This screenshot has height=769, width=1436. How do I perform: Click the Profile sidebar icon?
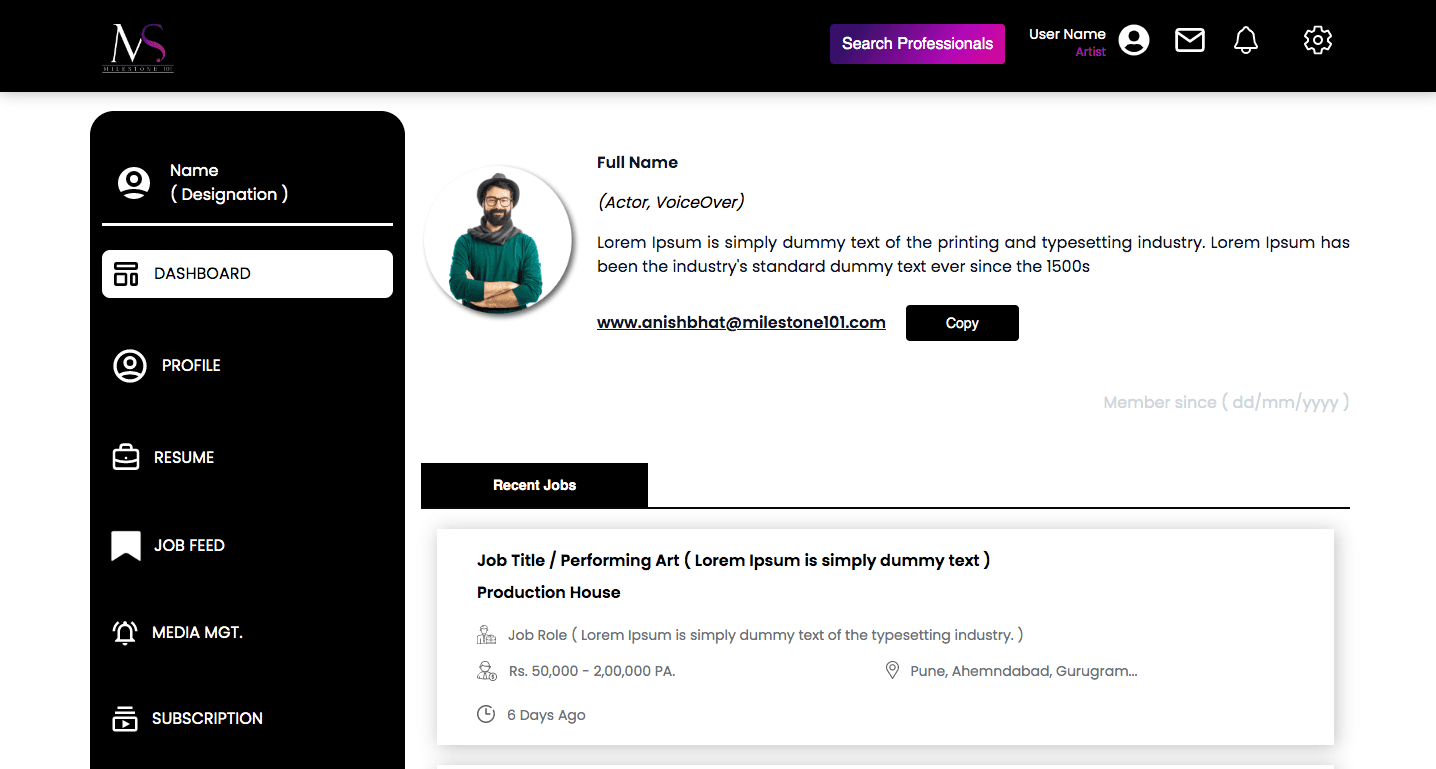coord(130,366)
